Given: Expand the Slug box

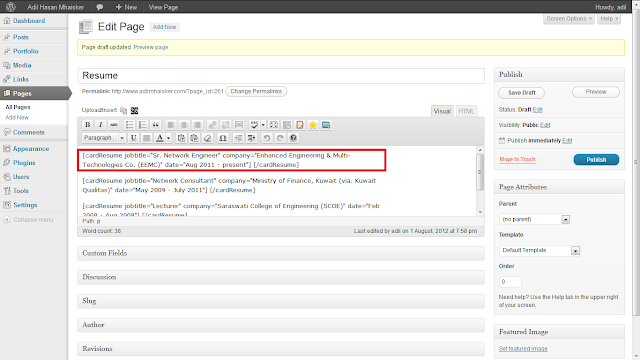Looking at the screenshot, I should pos(281,301).
